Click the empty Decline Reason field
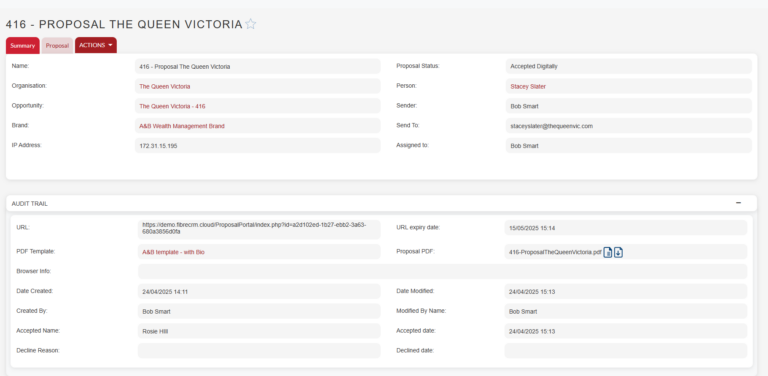This screenshot has width=768, height=376. coord(259,351)
